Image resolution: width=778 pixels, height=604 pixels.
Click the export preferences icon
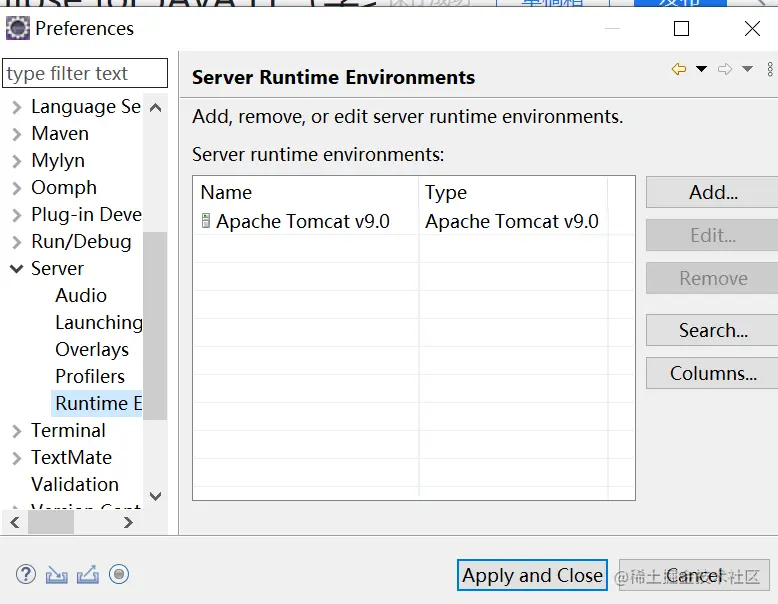click(88, 574)
